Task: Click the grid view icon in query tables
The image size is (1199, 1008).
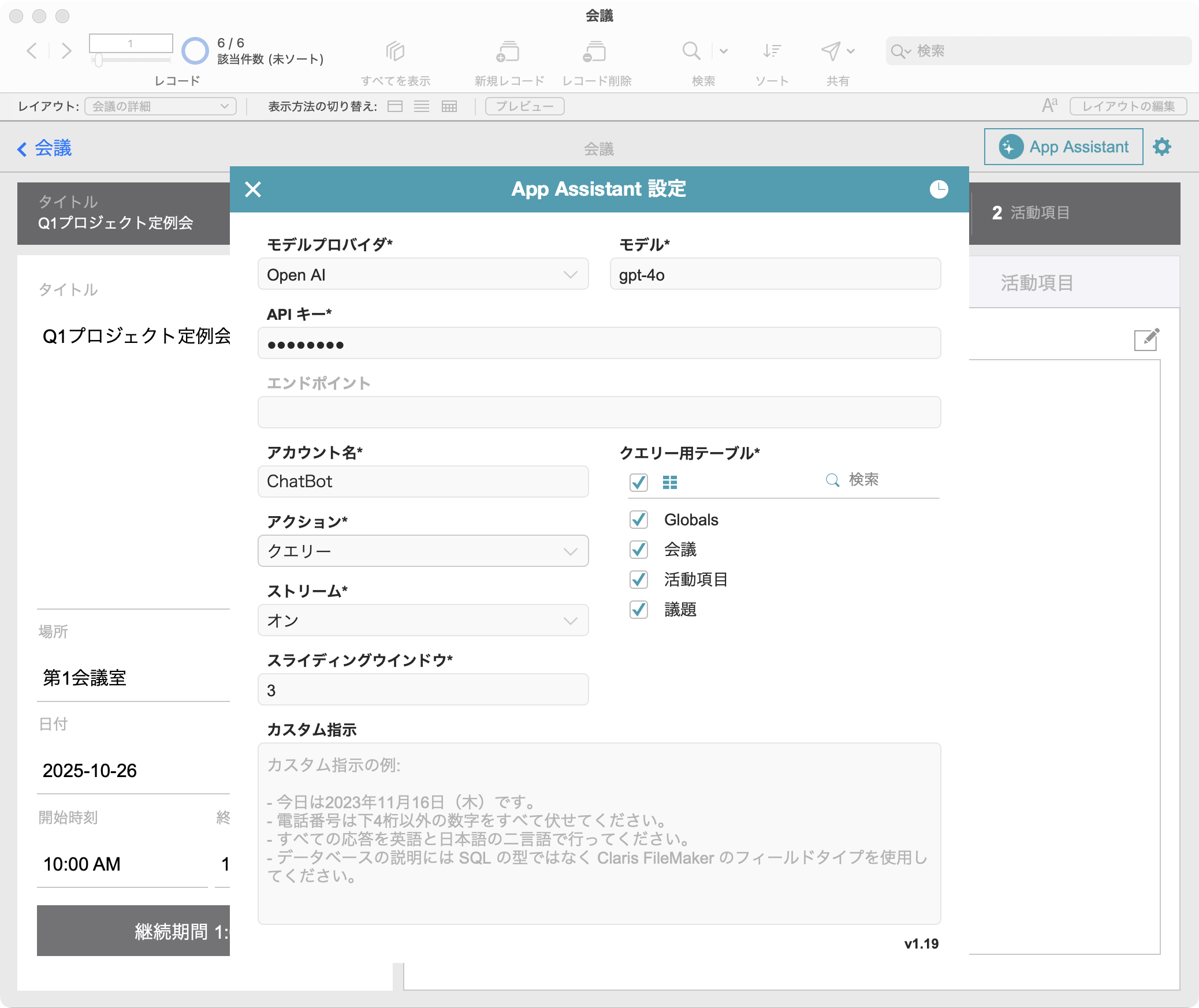Action: point(670,482)
